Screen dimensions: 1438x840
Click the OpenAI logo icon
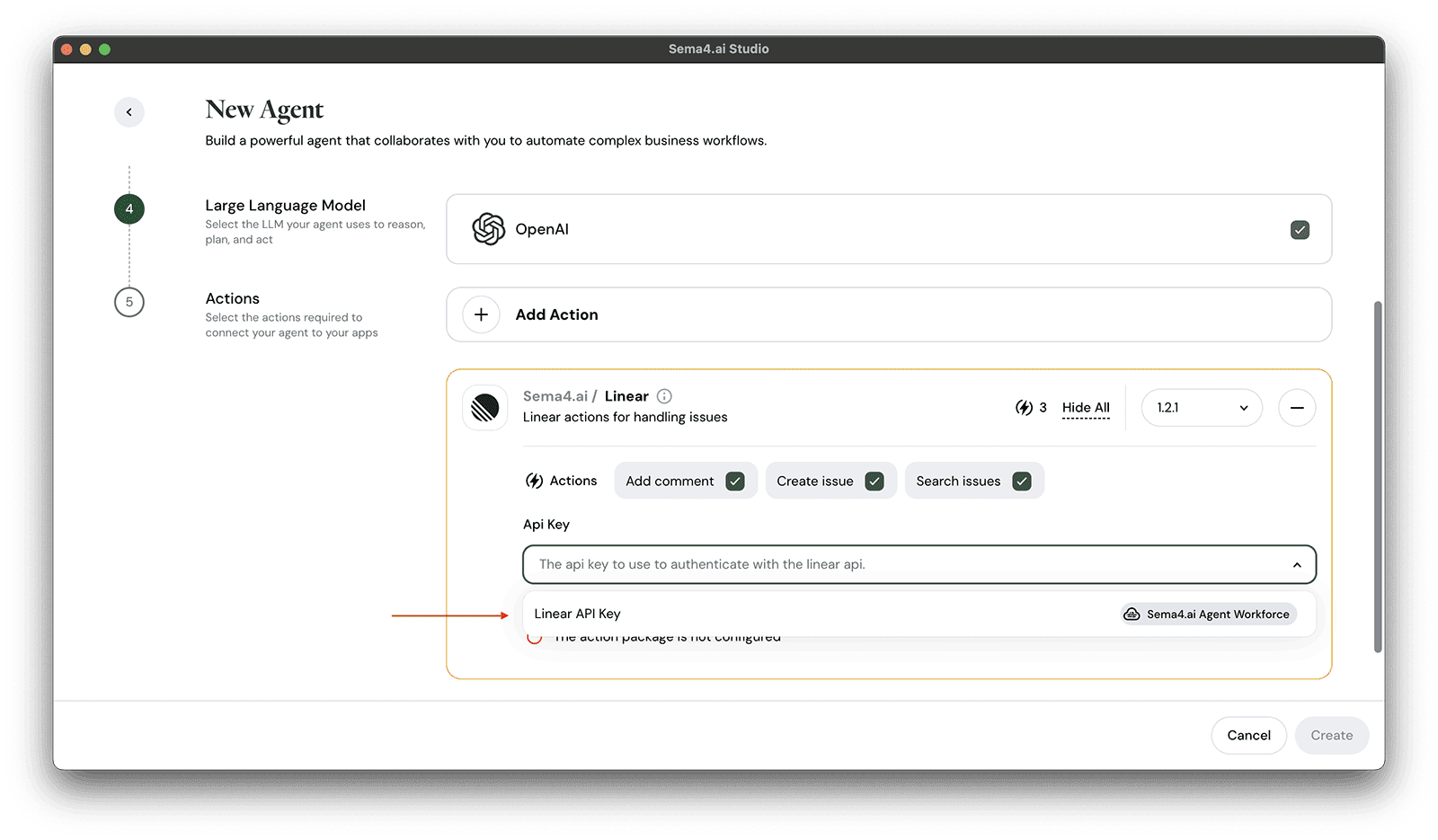click(x=488, y=229)
